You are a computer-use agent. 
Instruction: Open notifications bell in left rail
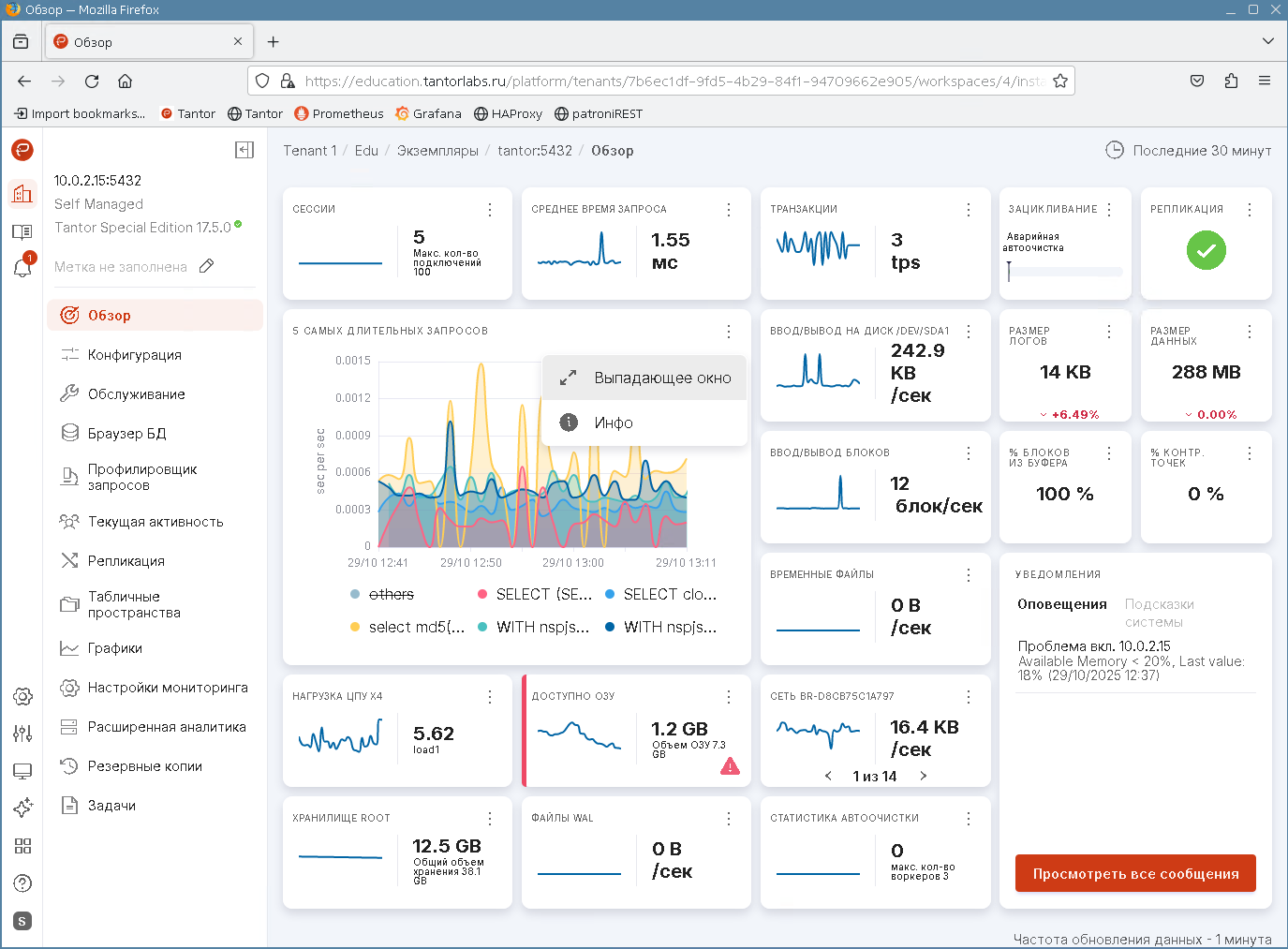22,268
